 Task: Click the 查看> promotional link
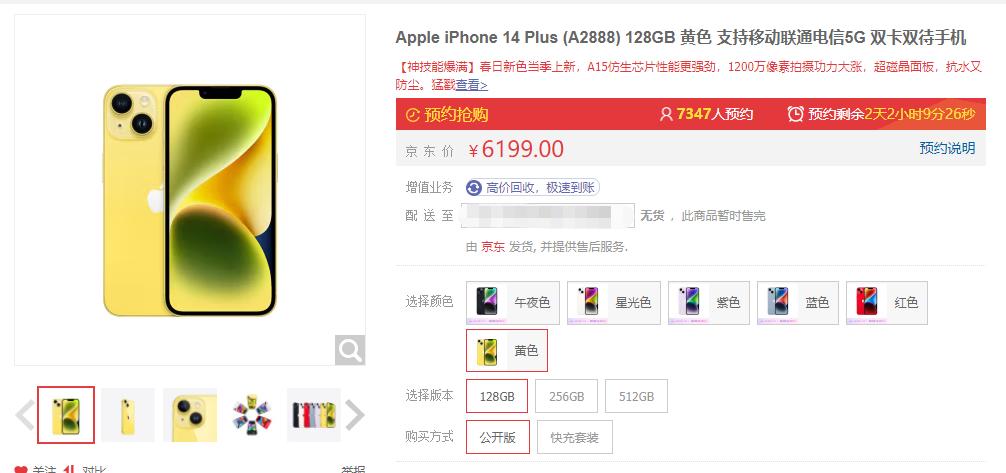[x=472, y=85]
